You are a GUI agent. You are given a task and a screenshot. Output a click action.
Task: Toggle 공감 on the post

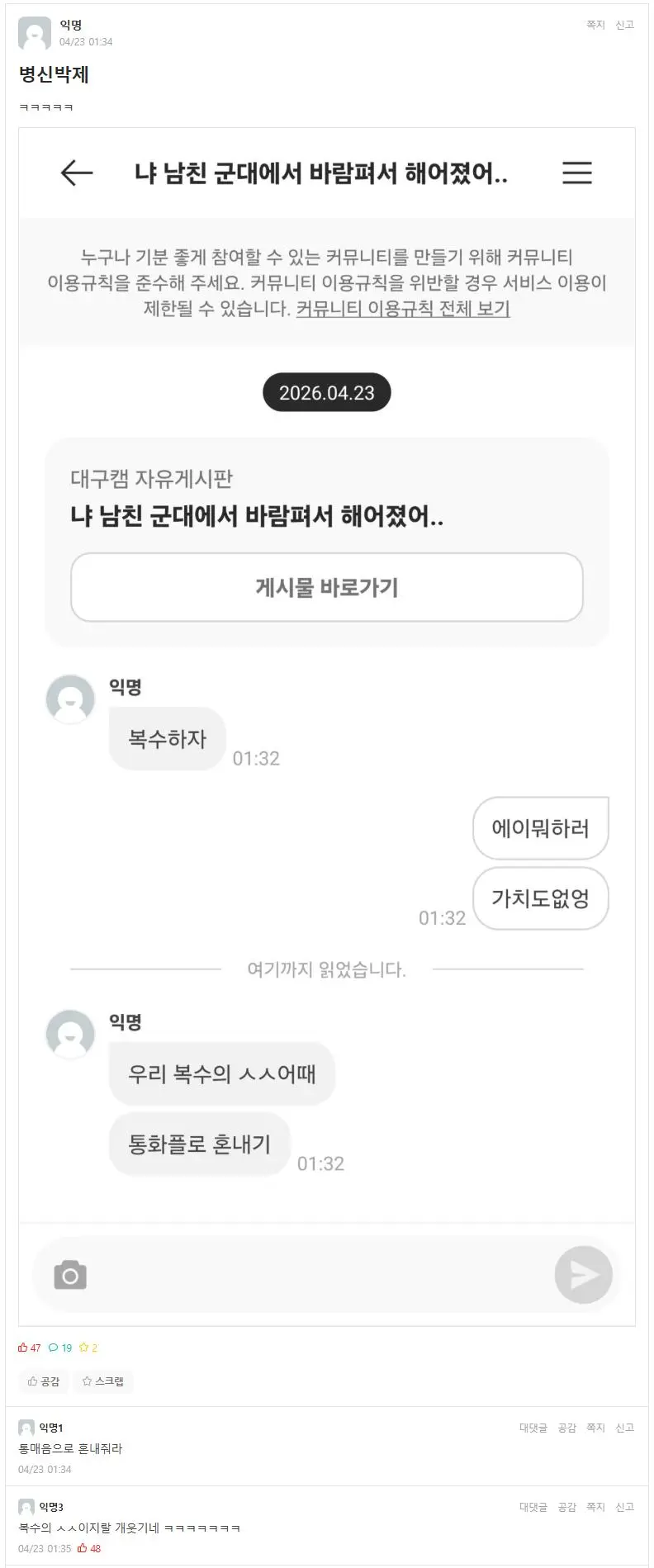click(42, 1381)
